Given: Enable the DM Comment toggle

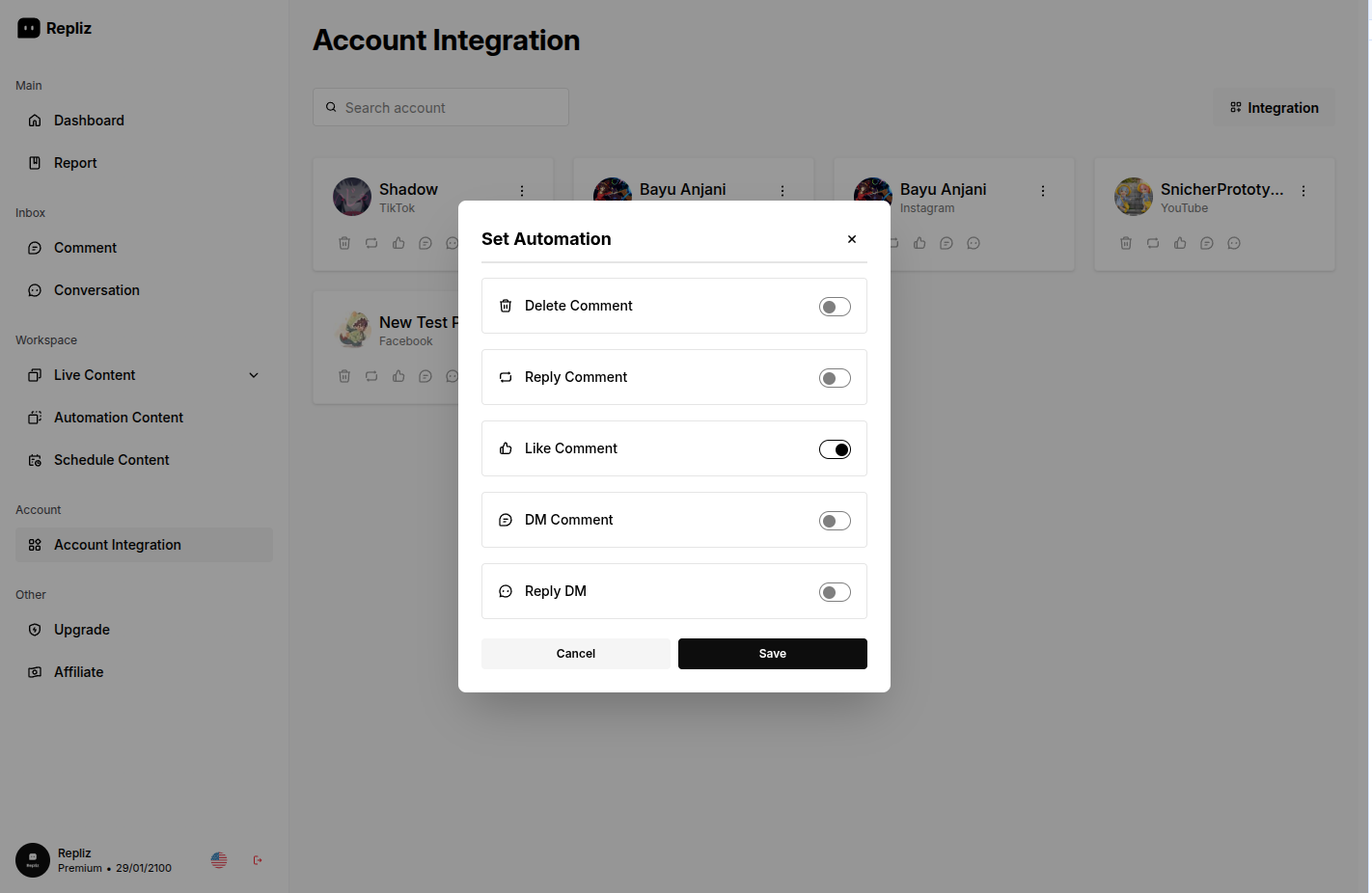Looking at the screenshot, I should (x=835, y=521).
